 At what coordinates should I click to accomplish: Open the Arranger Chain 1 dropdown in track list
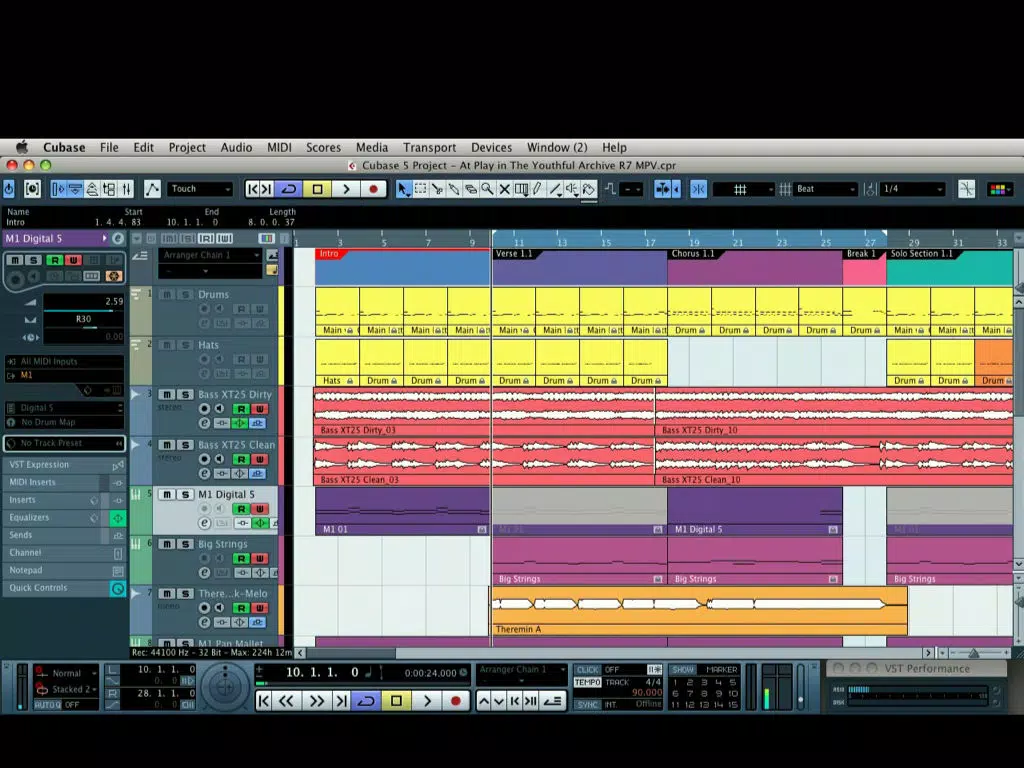210,255
